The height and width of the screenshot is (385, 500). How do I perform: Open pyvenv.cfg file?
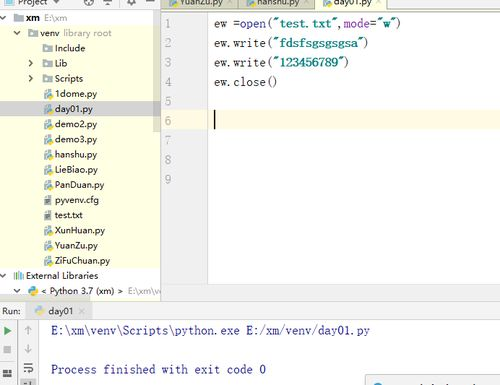77,200
